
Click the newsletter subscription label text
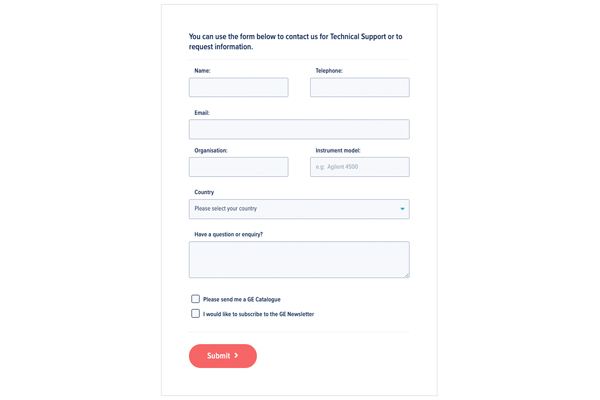pyautogui.click(x=259, y=314)
